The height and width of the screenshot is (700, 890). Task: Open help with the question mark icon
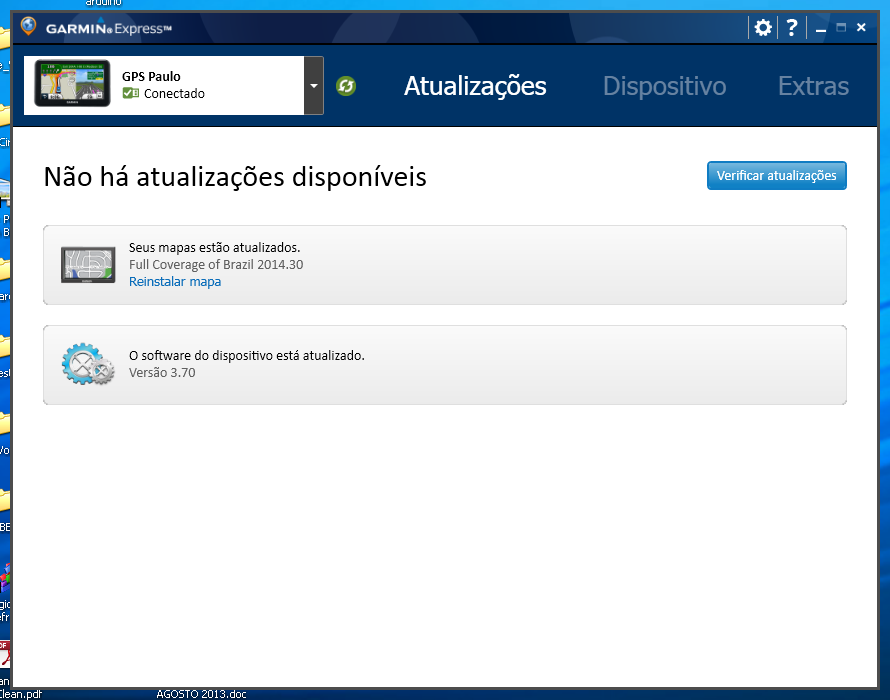click(x=791, y=27)
